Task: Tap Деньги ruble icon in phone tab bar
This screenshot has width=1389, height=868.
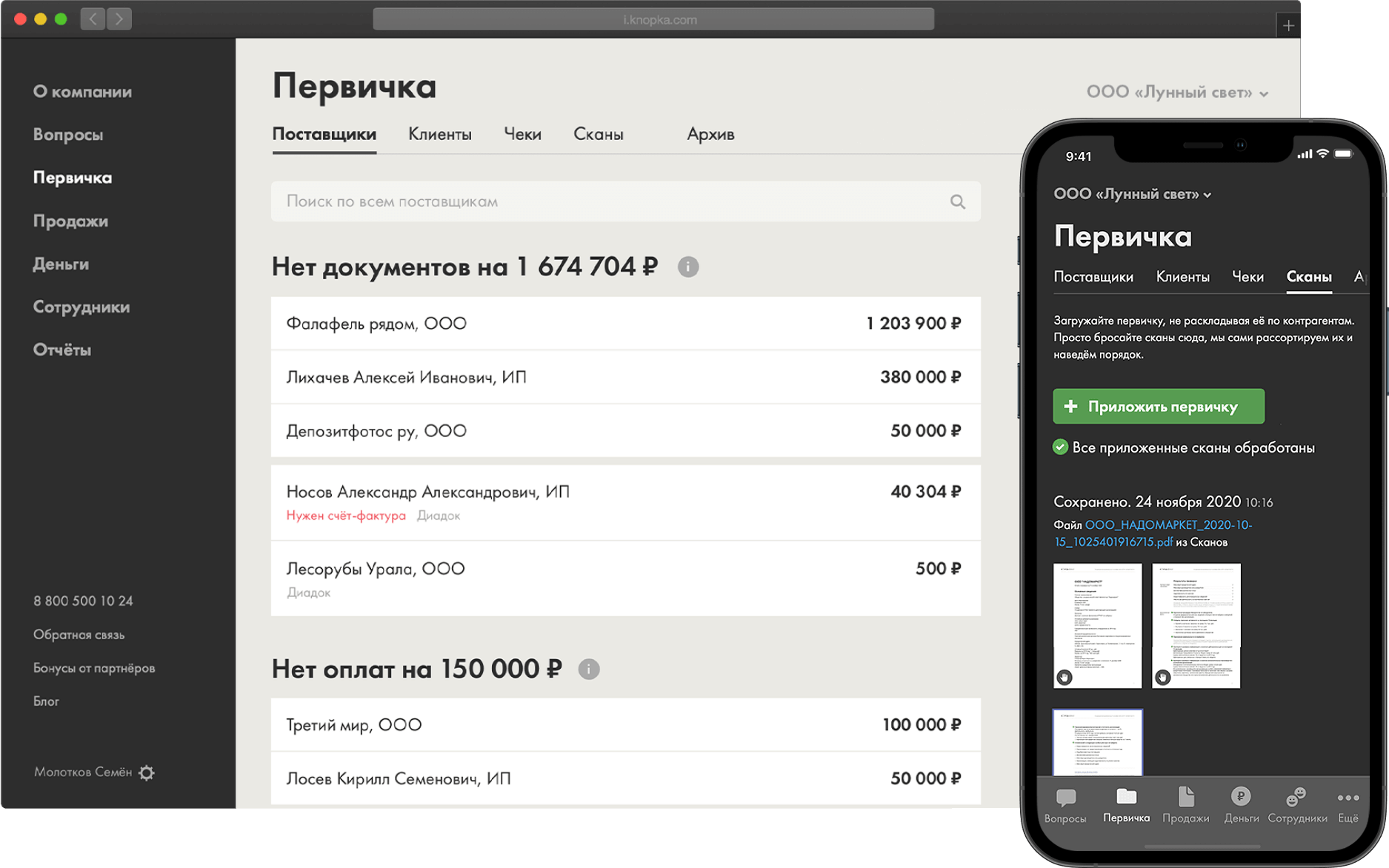Action: click(1241, 796)
